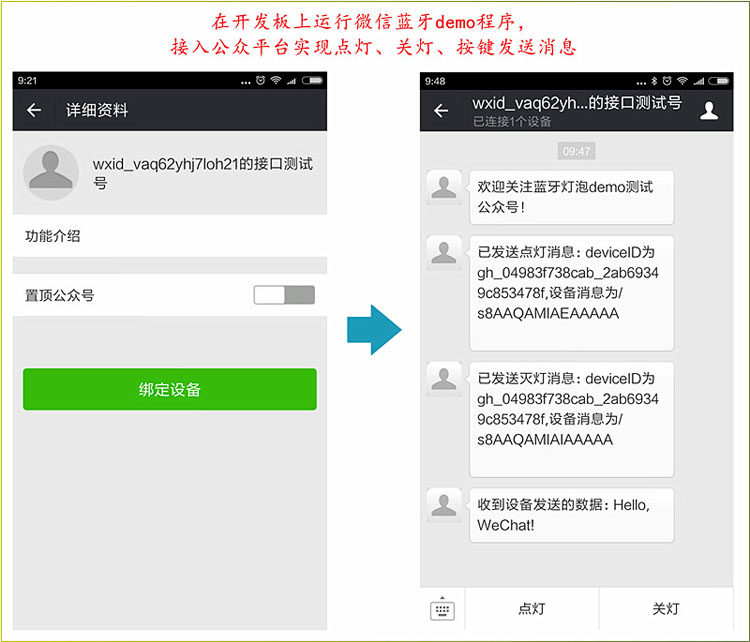750x642 pixels.
Task: Tap avatar beside 已发送点灯消息 message
Action: coord(444,253)
